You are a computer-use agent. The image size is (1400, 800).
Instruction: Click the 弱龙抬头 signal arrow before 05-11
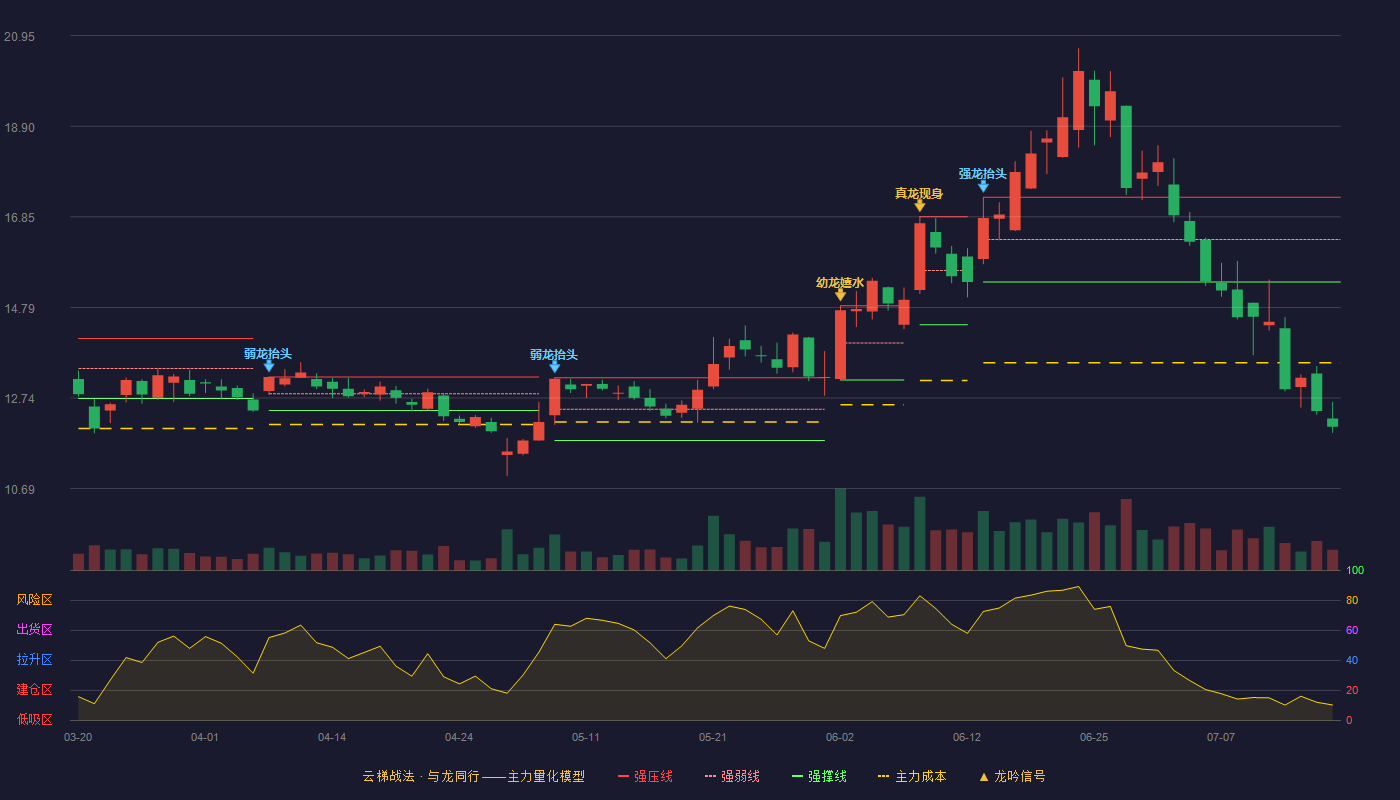click(555, 367)
